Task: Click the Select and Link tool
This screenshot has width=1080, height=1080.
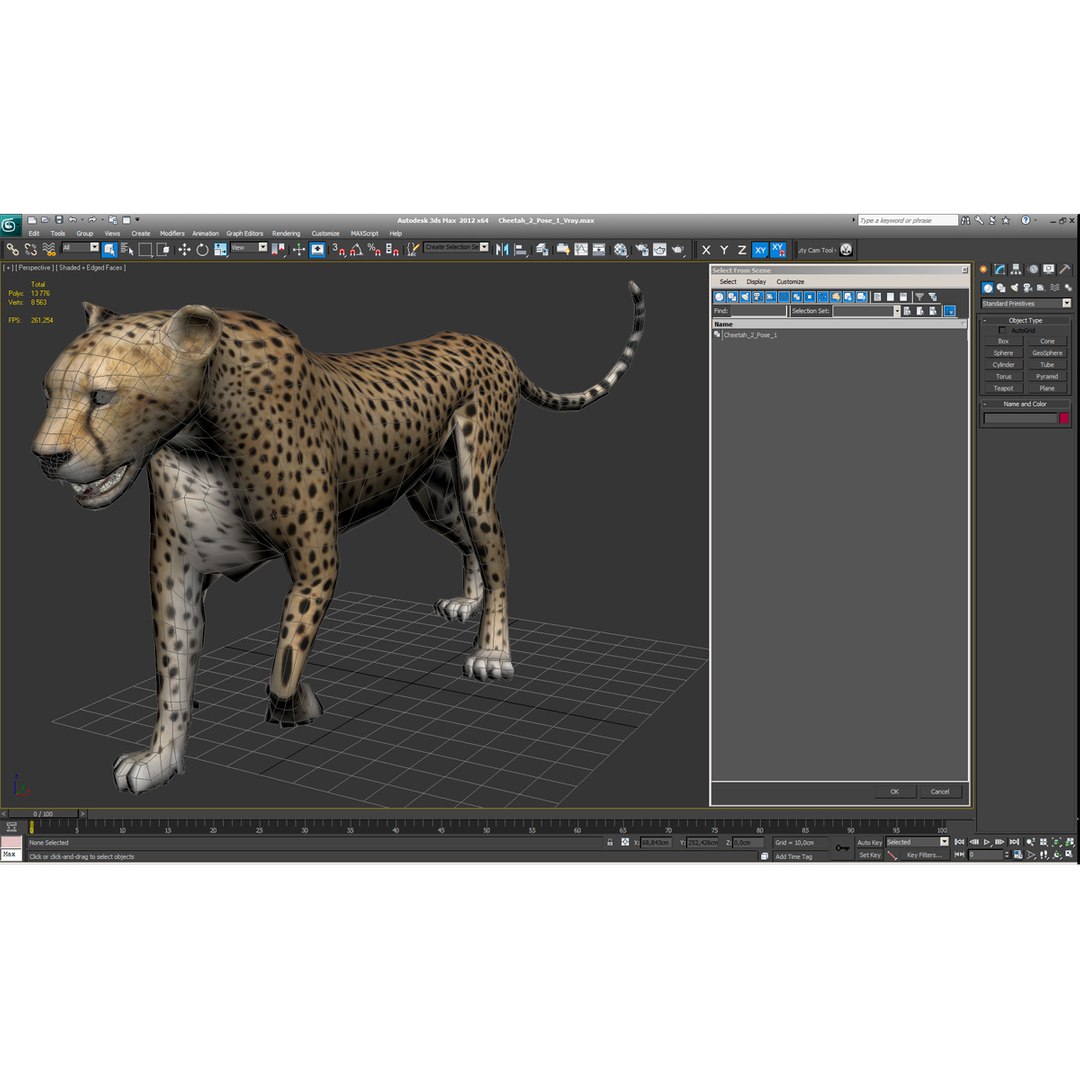Action: click(x=12, y=249)
